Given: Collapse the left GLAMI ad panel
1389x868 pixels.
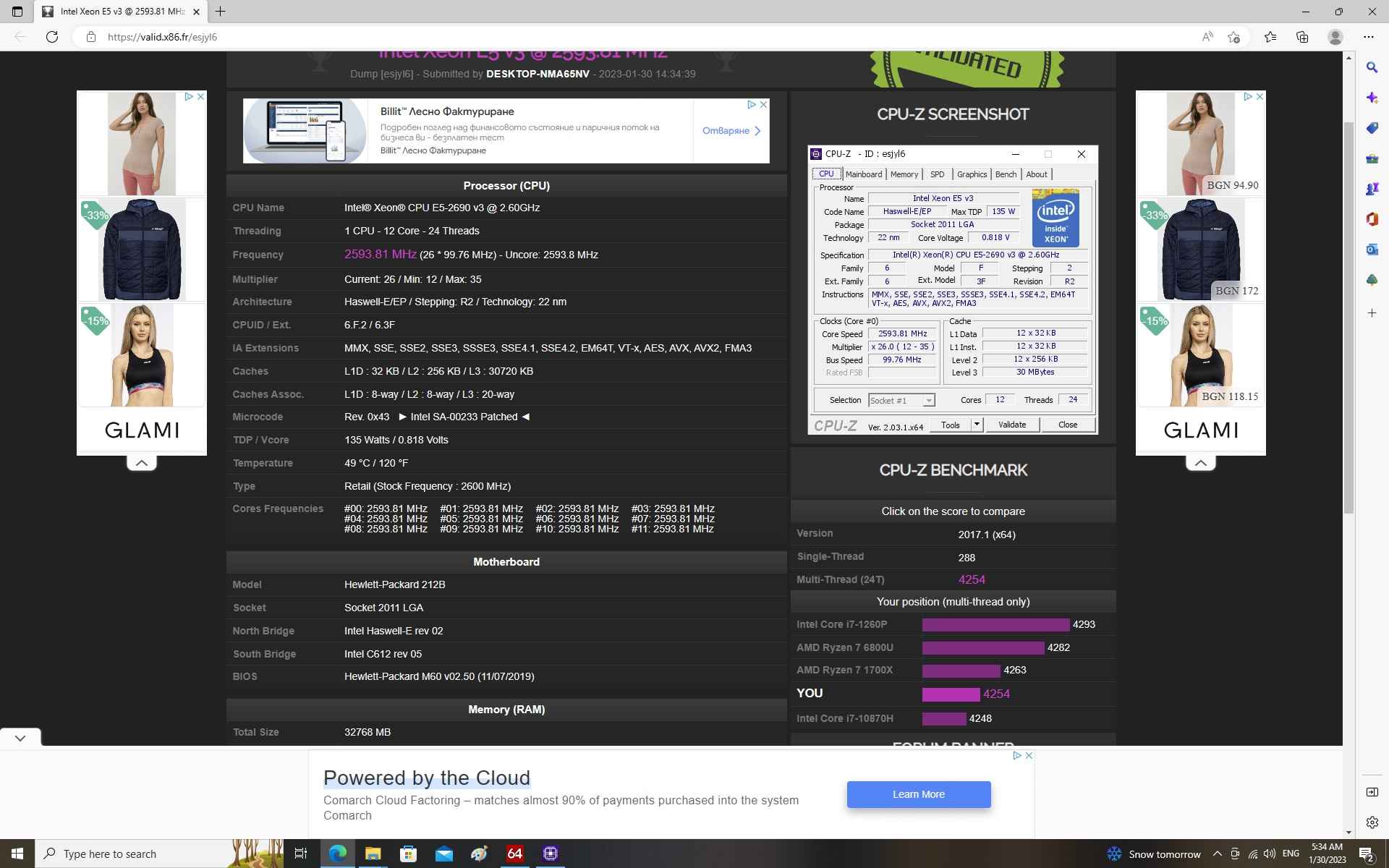Looking at the screenshot, I should [142, 463].
